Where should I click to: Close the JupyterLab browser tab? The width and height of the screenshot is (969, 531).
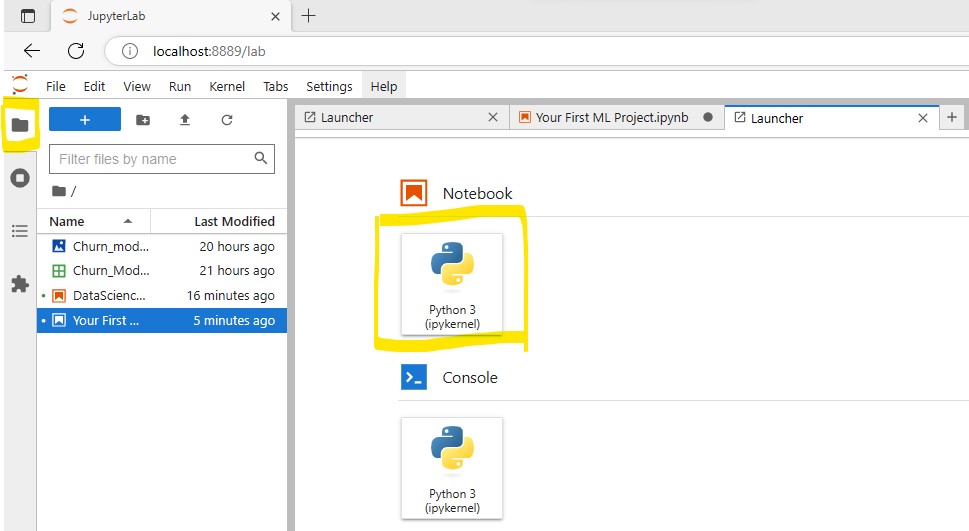(276, 17)
